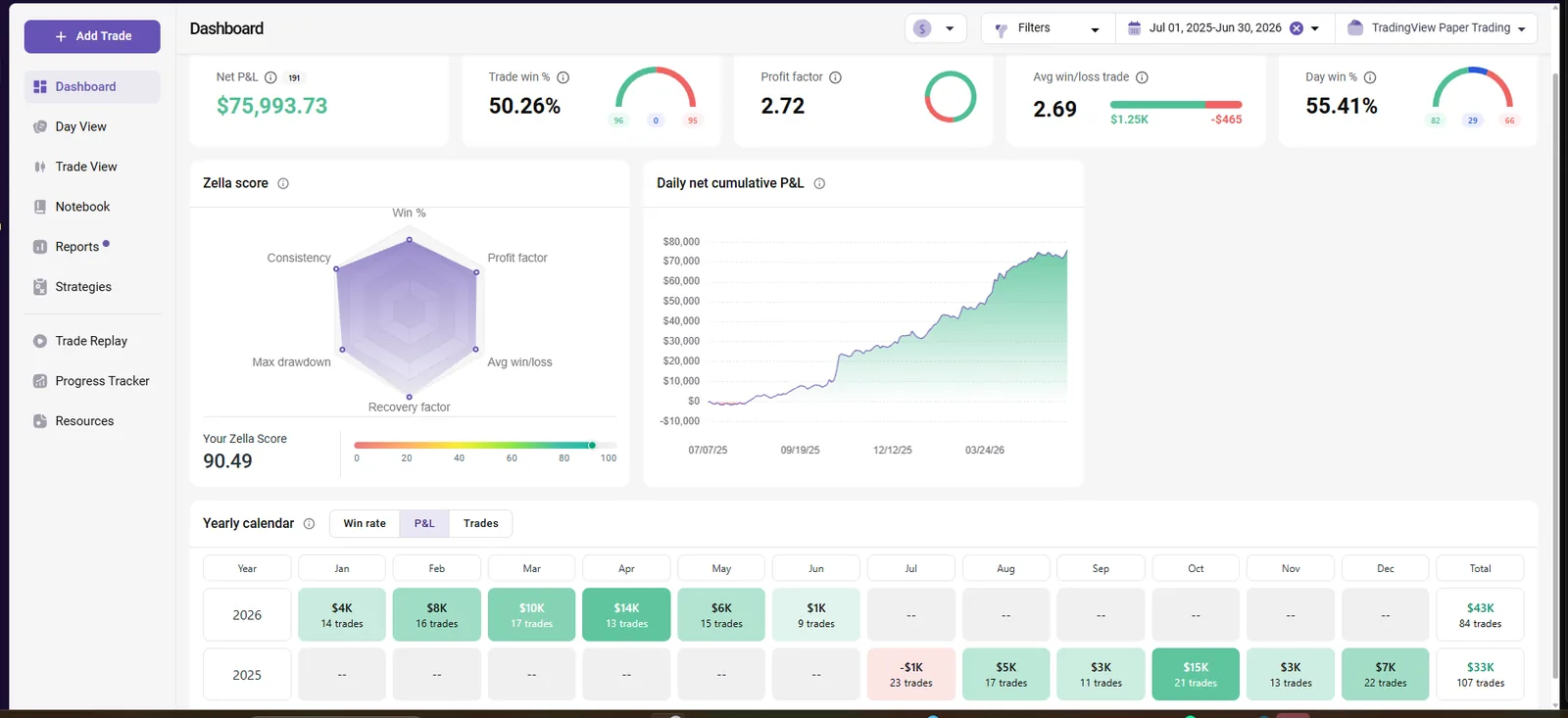Image resolution: width=1568 pixels, height=718 pixels.
Task: Launch Trade Replay from sidebar
Action: (92, 341)
